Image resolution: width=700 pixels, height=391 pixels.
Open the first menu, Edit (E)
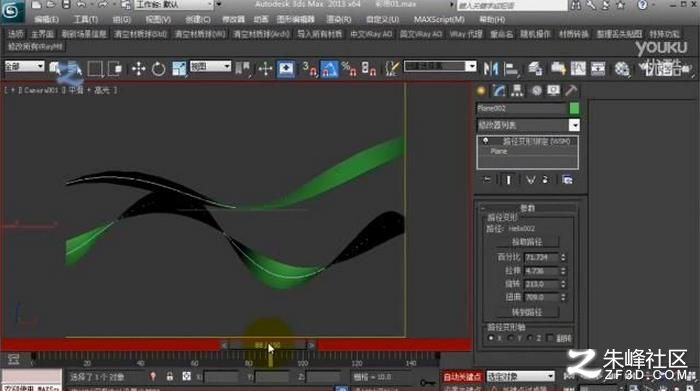(46, 20)
